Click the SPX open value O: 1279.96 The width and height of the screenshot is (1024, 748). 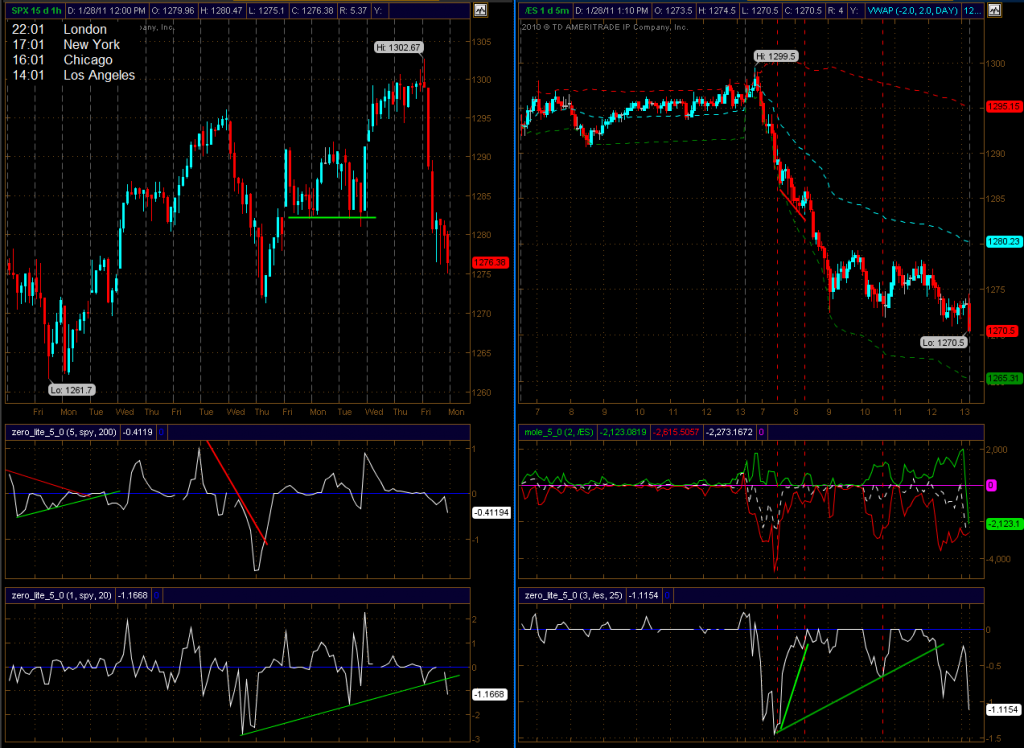point(173,10)
